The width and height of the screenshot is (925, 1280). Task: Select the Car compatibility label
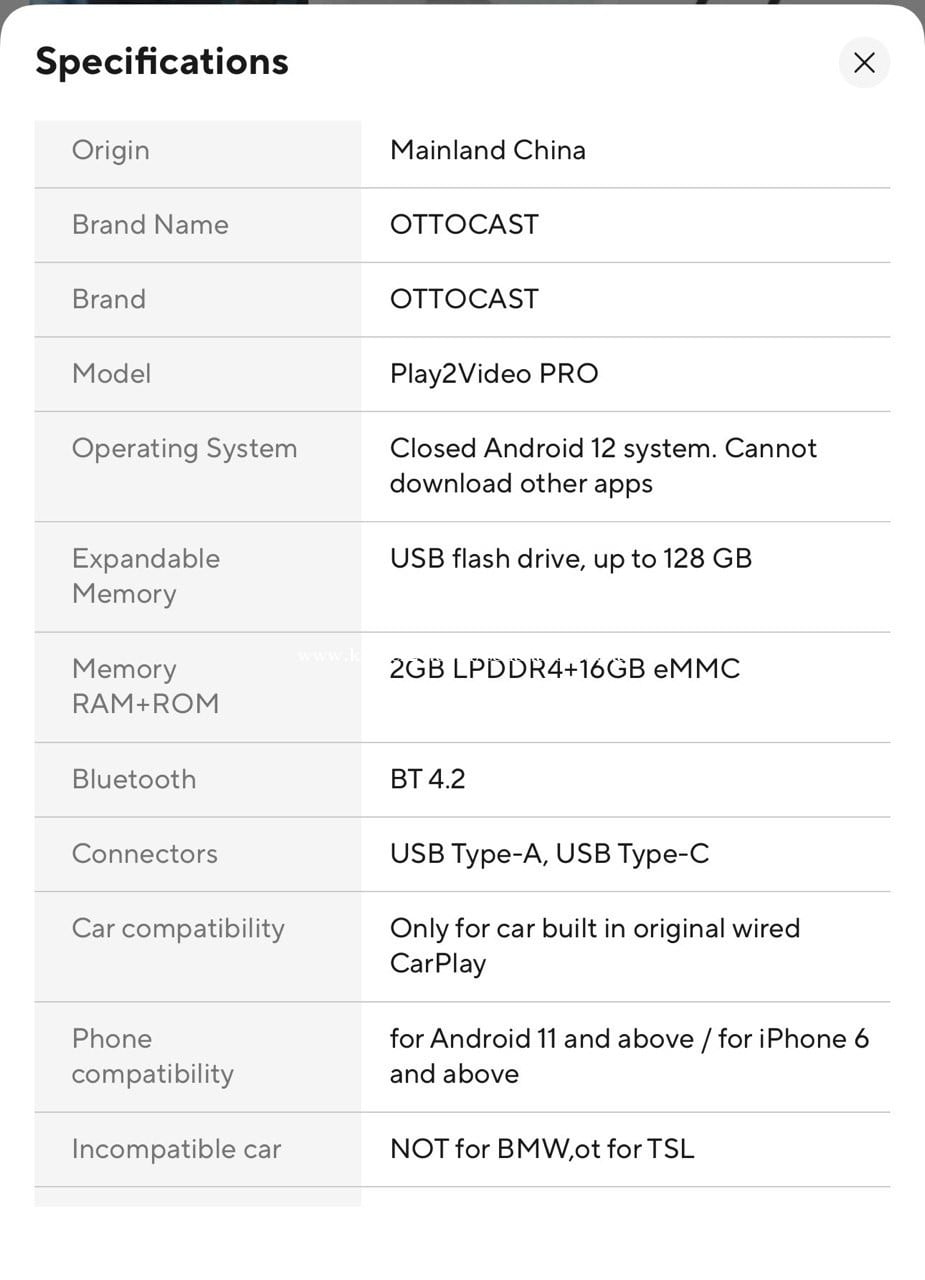(178, 928)
